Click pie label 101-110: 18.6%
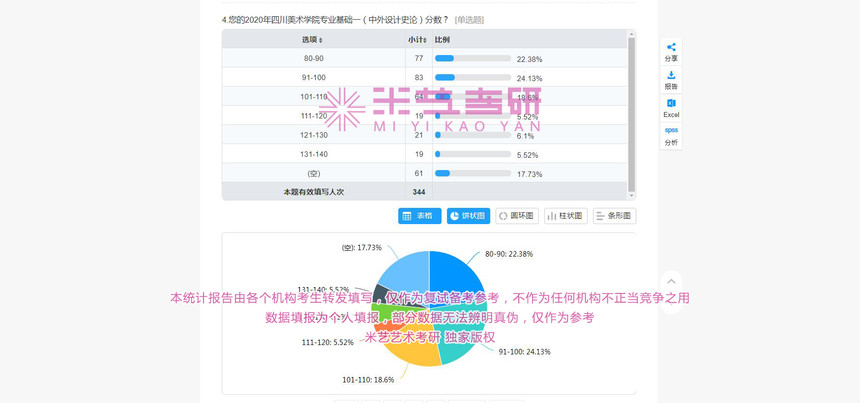The image size is (860, 403). (x=368, y=379)
